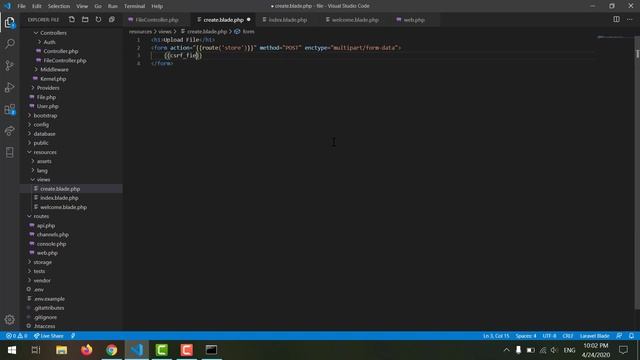Open the activity bar icon below Live Share
Viewport: 640px width, 360px height.
[x=10, y=152]
